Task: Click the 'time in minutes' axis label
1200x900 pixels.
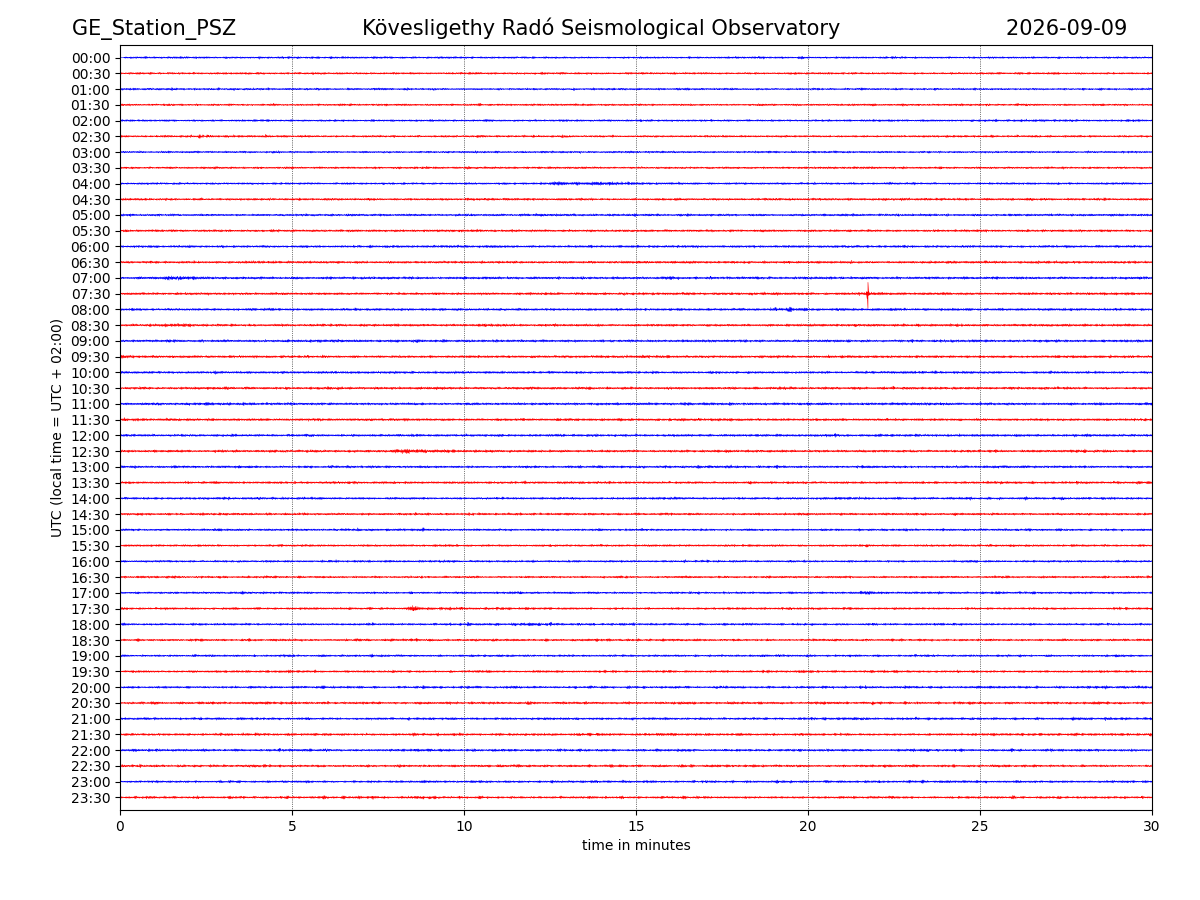Action: 636,846
